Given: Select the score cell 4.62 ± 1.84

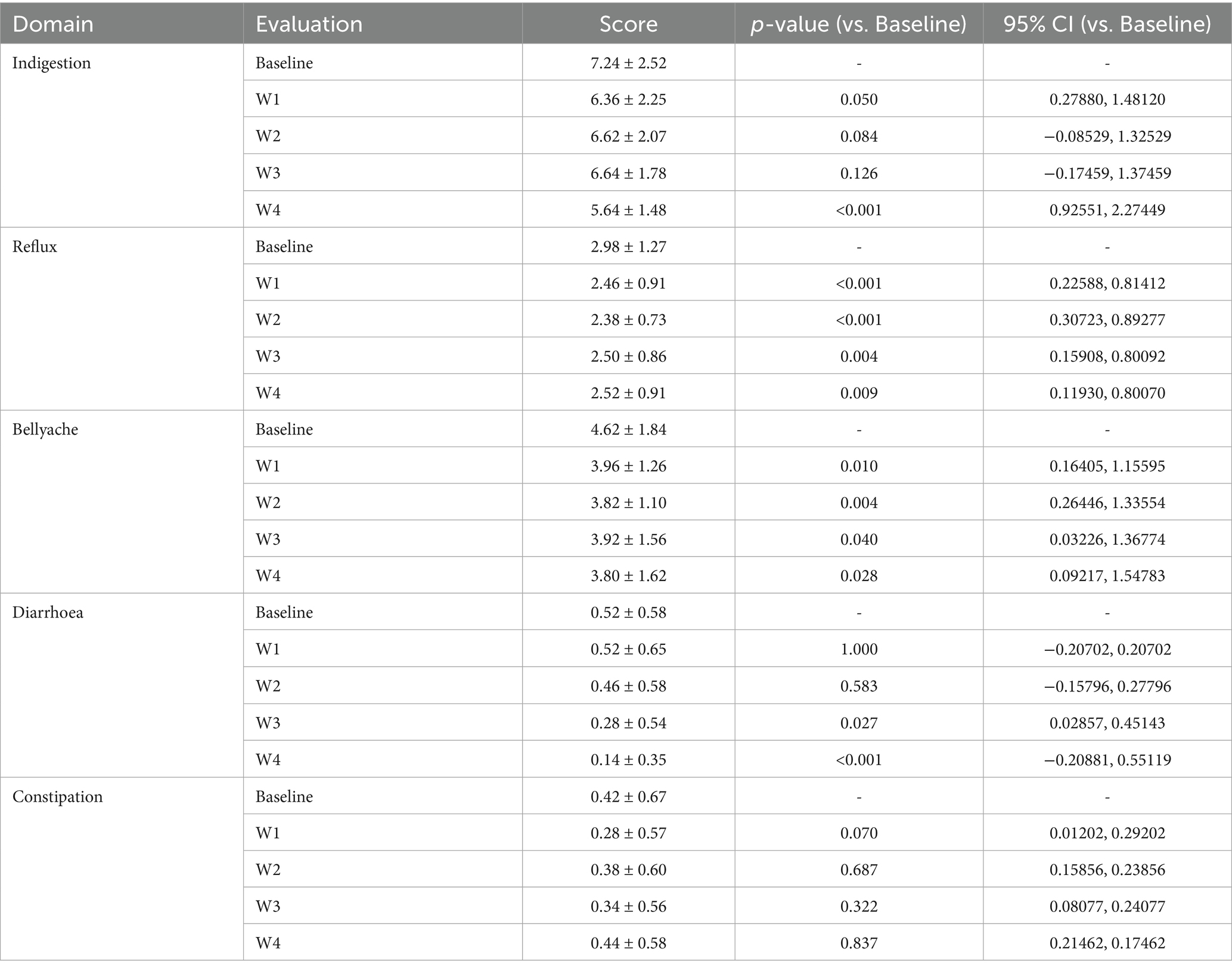Looking at the screenshot, I should pyautogui.click(x=628, y=429).
